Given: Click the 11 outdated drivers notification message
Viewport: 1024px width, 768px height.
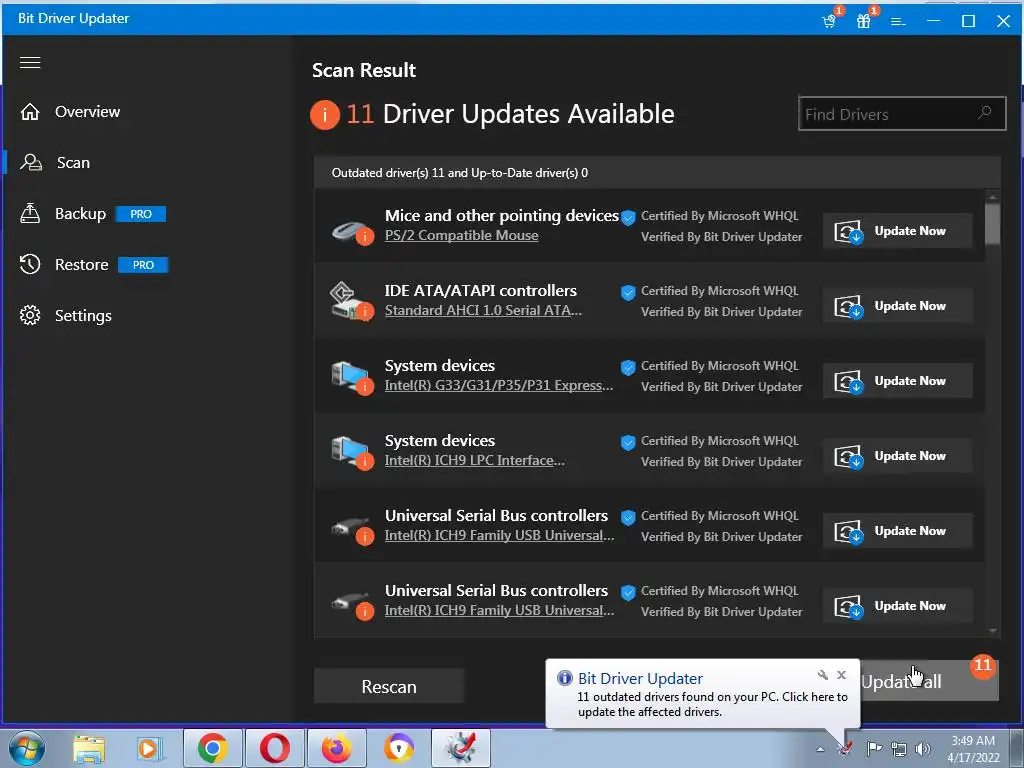Looking at the screenshot, I should point(712,705).
